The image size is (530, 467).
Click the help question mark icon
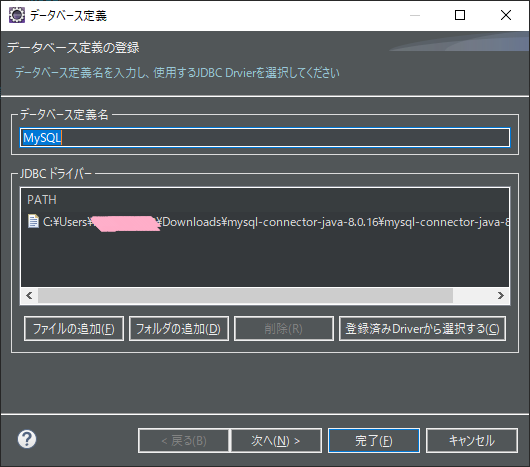(x=27, y=439)
